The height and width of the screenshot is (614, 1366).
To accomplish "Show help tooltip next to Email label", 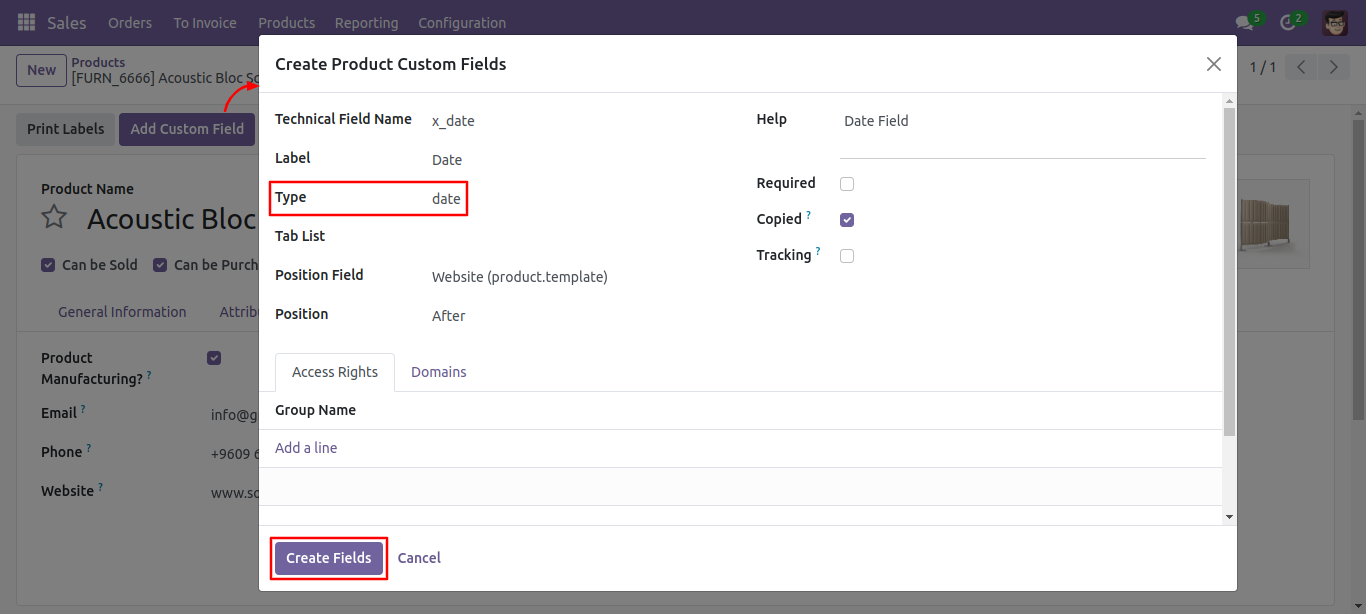I will (x=83, y=409).
